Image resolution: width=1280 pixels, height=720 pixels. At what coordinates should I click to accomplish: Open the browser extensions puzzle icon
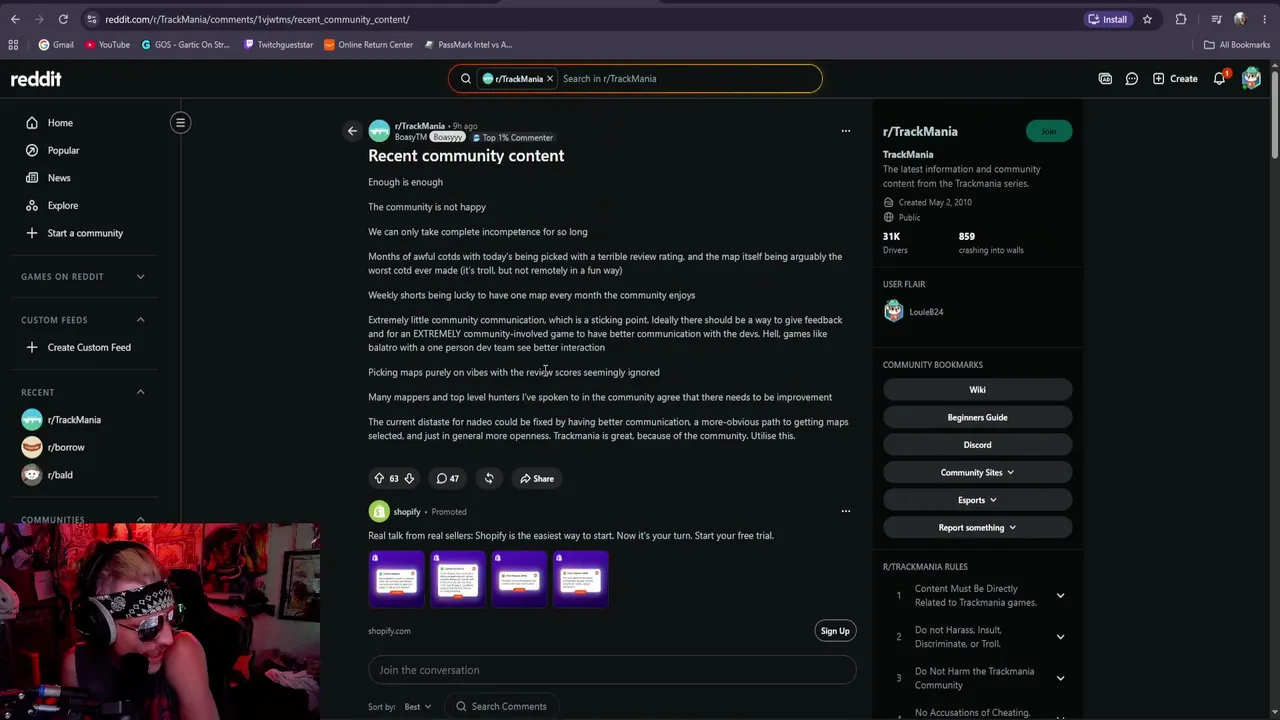click(x=1181, y=19)
